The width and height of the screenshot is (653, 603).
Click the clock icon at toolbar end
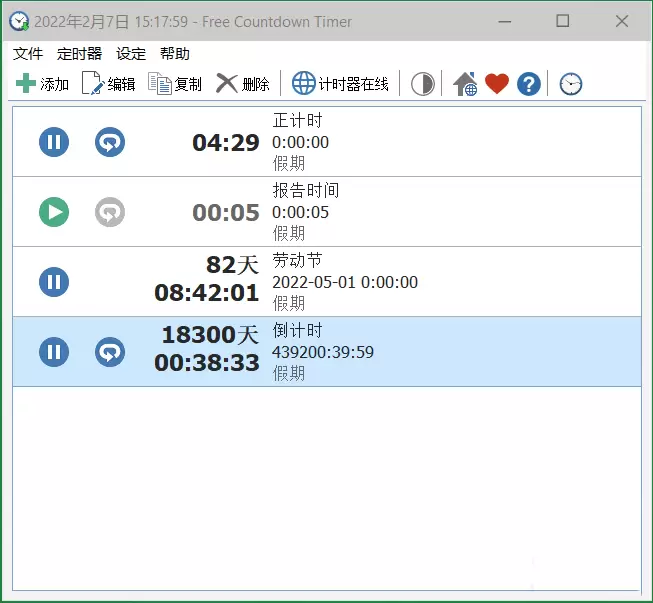coord(571,84)
